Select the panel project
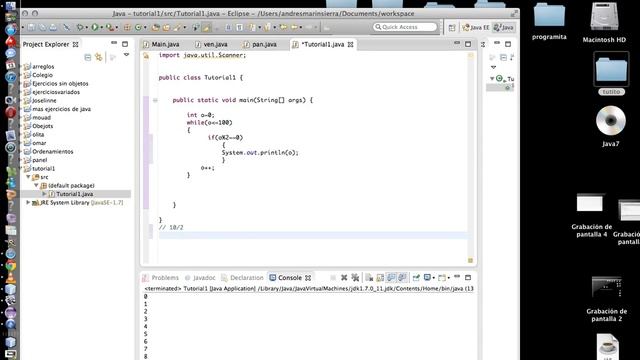Image resolution: width=640 pixels, height=360 pixels. (36, 160)
